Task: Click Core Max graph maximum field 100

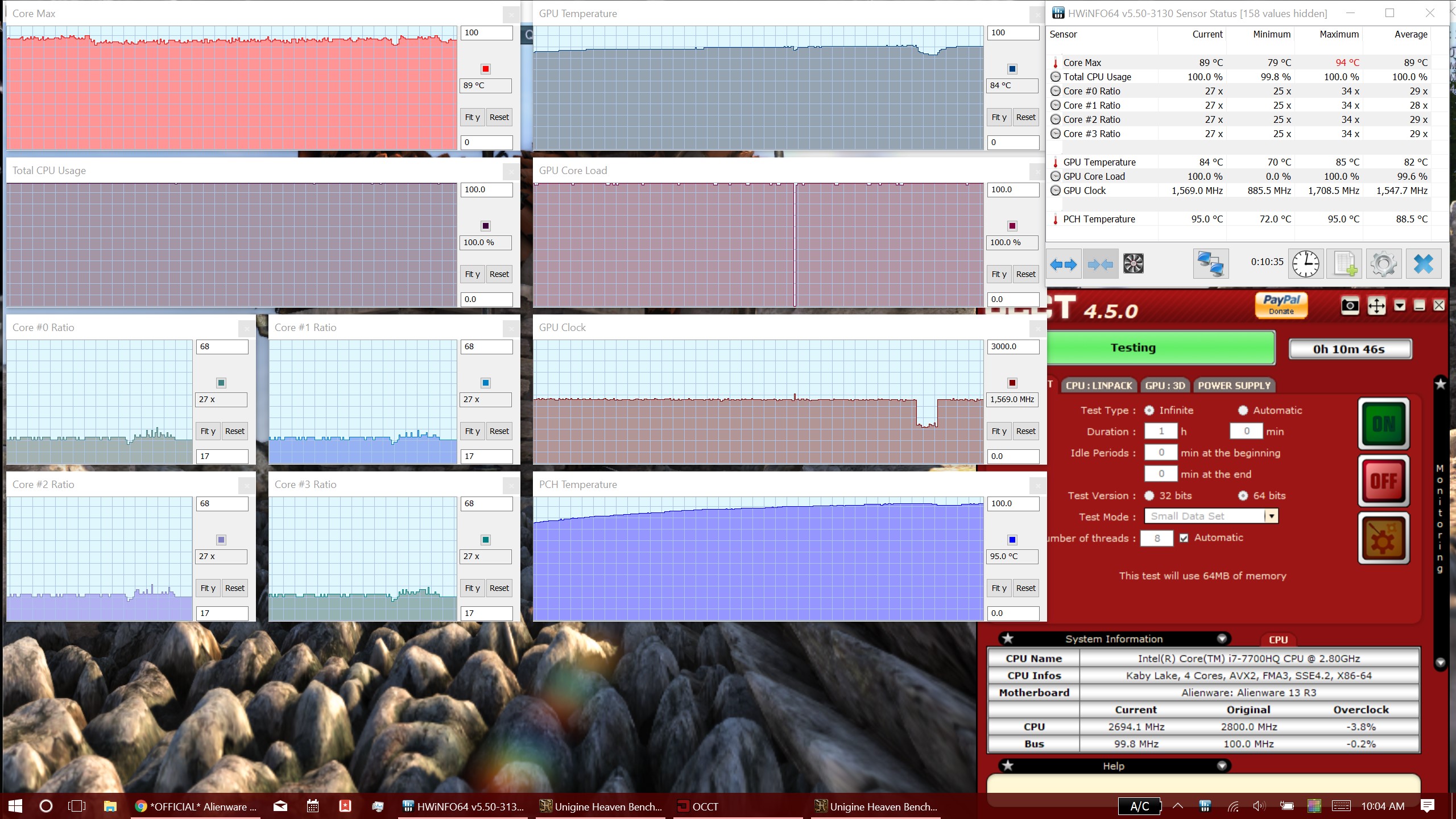Action: pyautogui.click(x=486, y=33)
